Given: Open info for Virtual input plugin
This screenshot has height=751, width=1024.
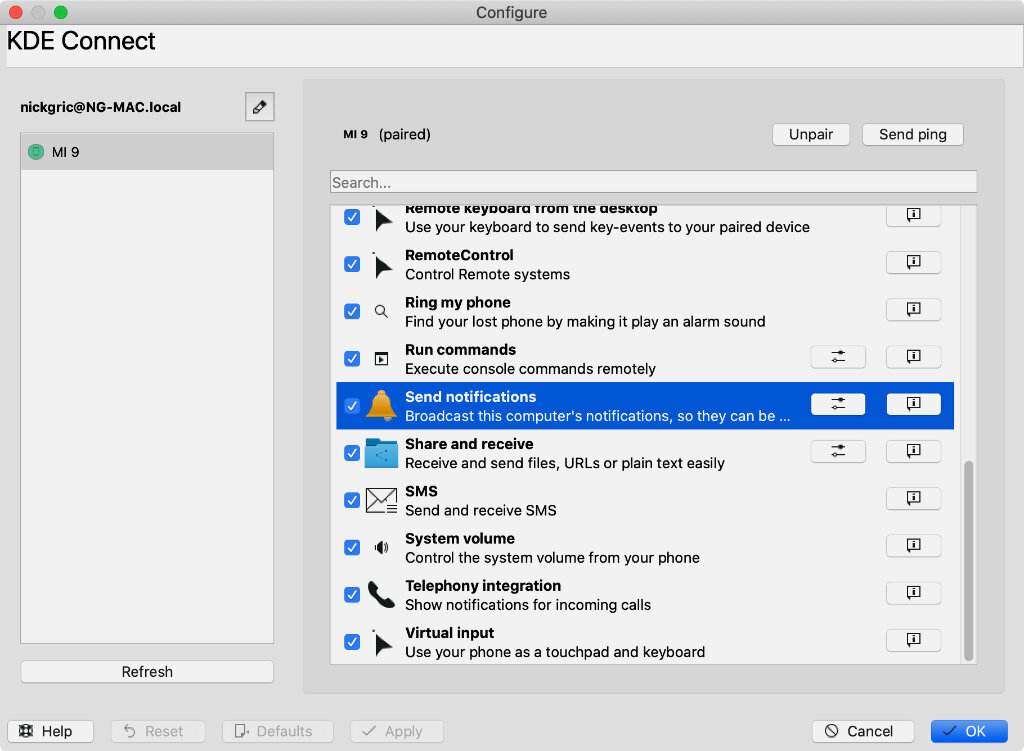Looking at the screenshot, I should (x=913, y=639).
